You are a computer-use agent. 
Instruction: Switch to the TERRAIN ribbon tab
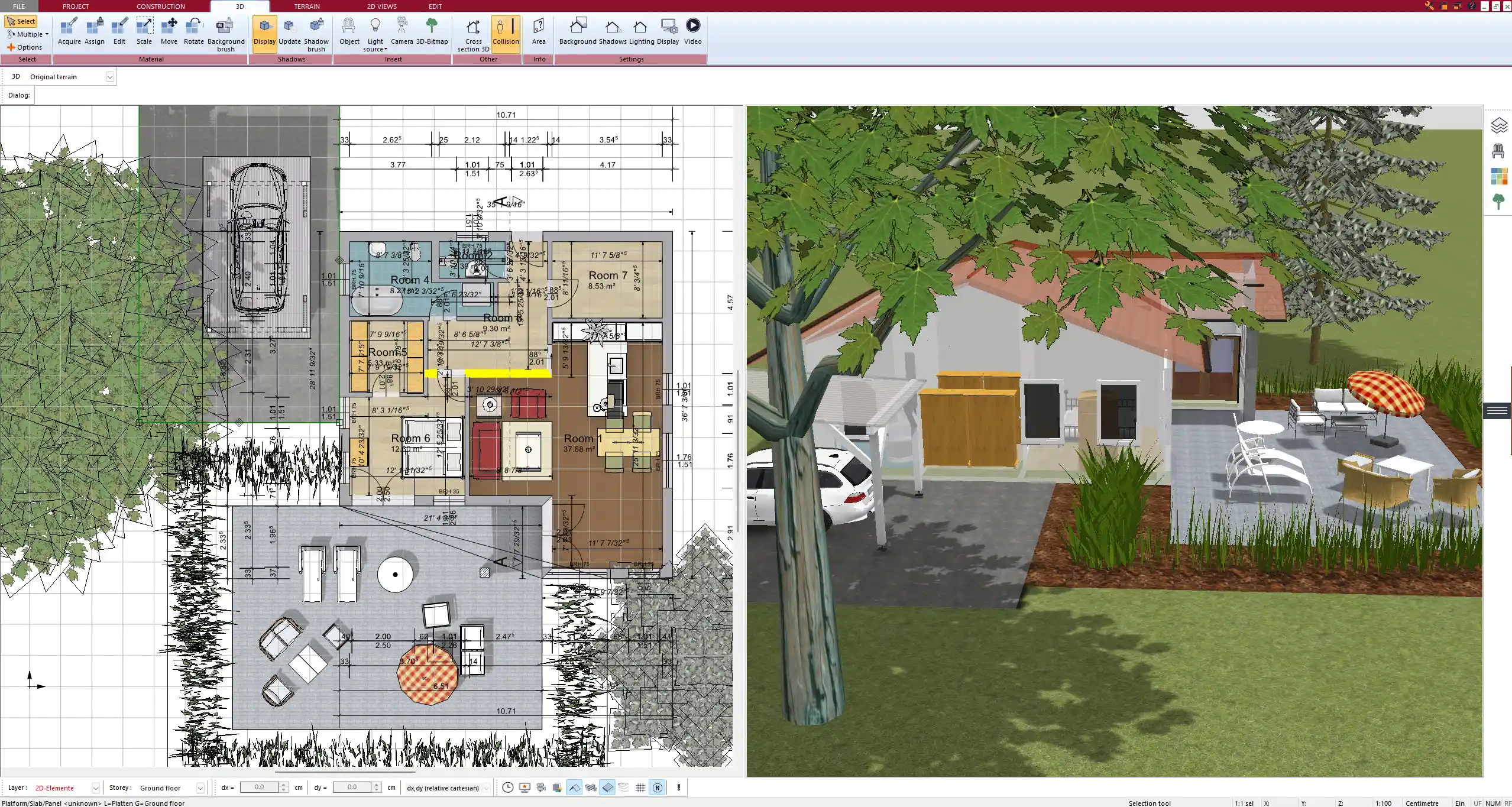coord(306,6)
